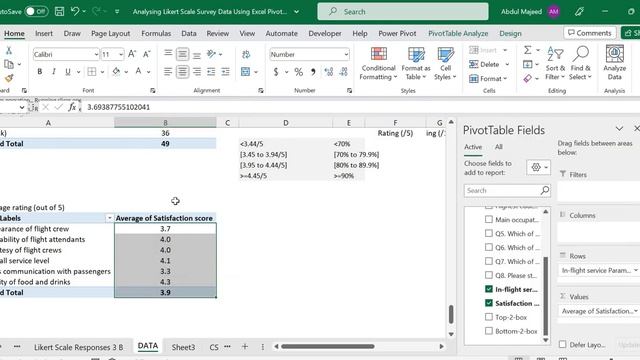Open Format cells dropdown in Cells group
Screen dimensions: 640x360
[488, 78]
